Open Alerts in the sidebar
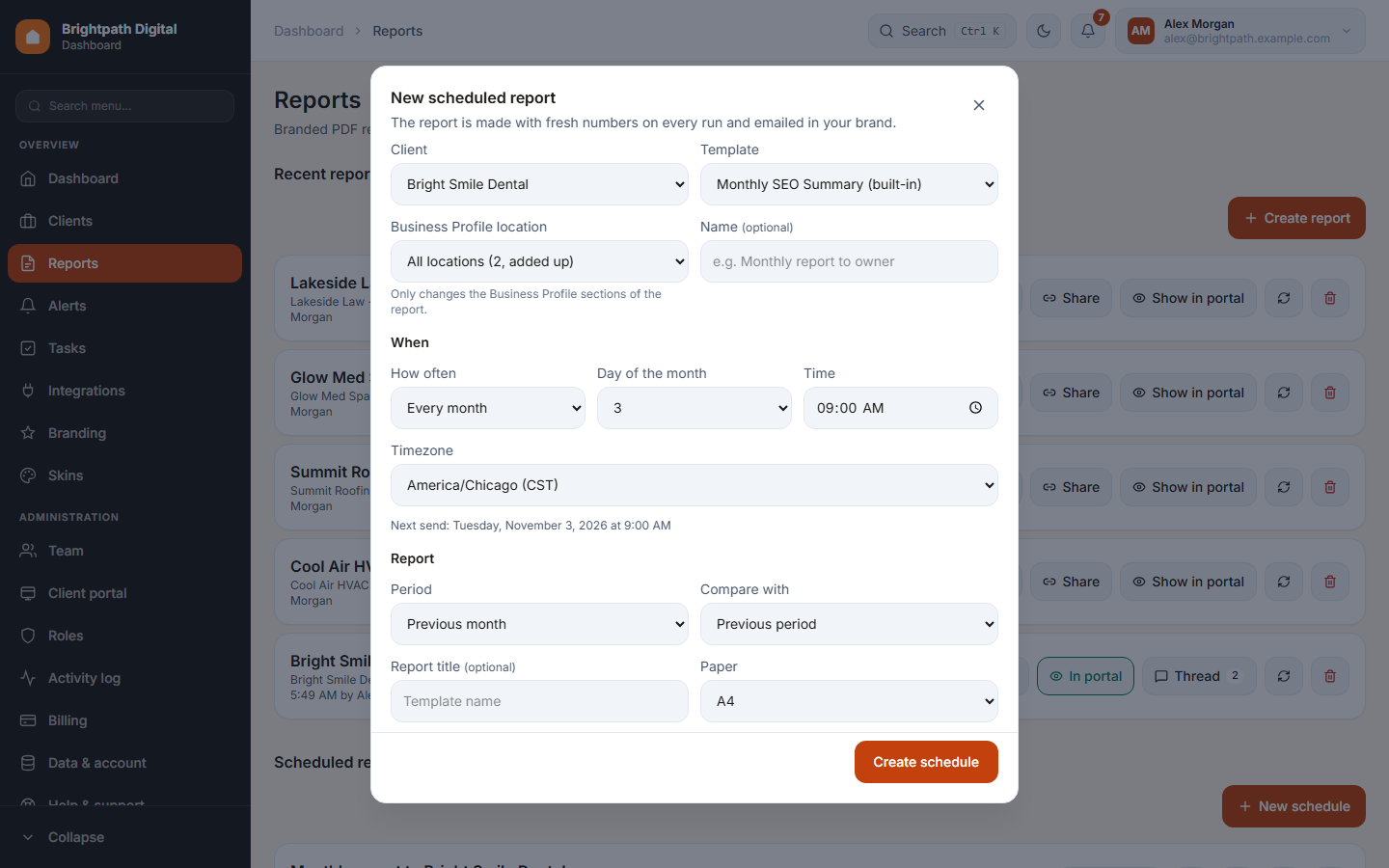Screen dimensions: 1389x868 point(125,306)
